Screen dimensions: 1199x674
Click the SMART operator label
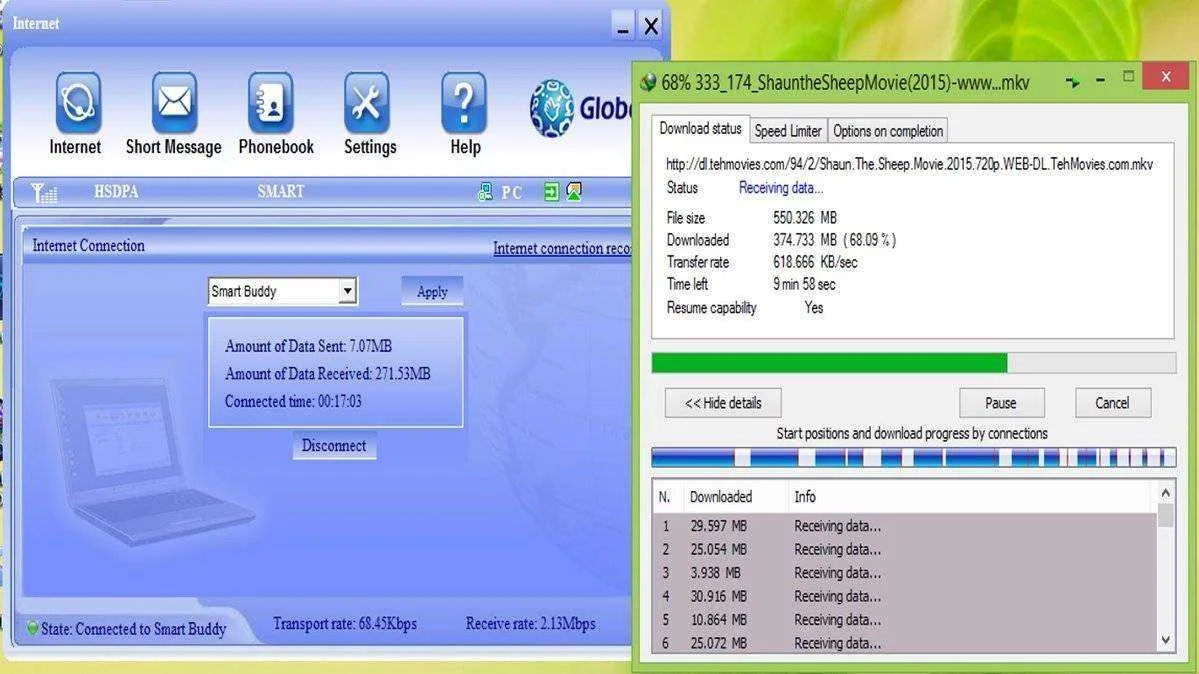point(281,191)
